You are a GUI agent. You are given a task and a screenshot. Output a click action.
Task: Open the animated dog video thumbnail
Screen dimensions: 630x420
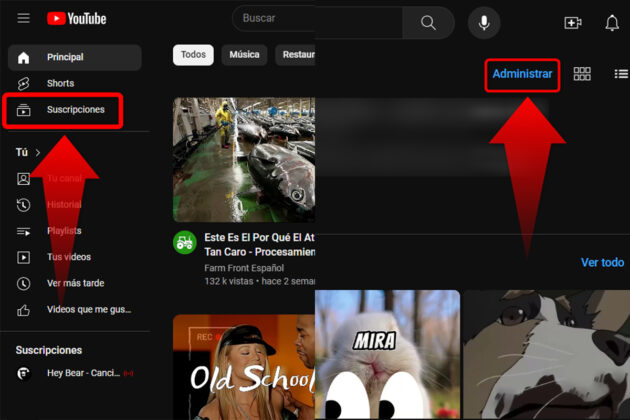(x=547, y=355)
